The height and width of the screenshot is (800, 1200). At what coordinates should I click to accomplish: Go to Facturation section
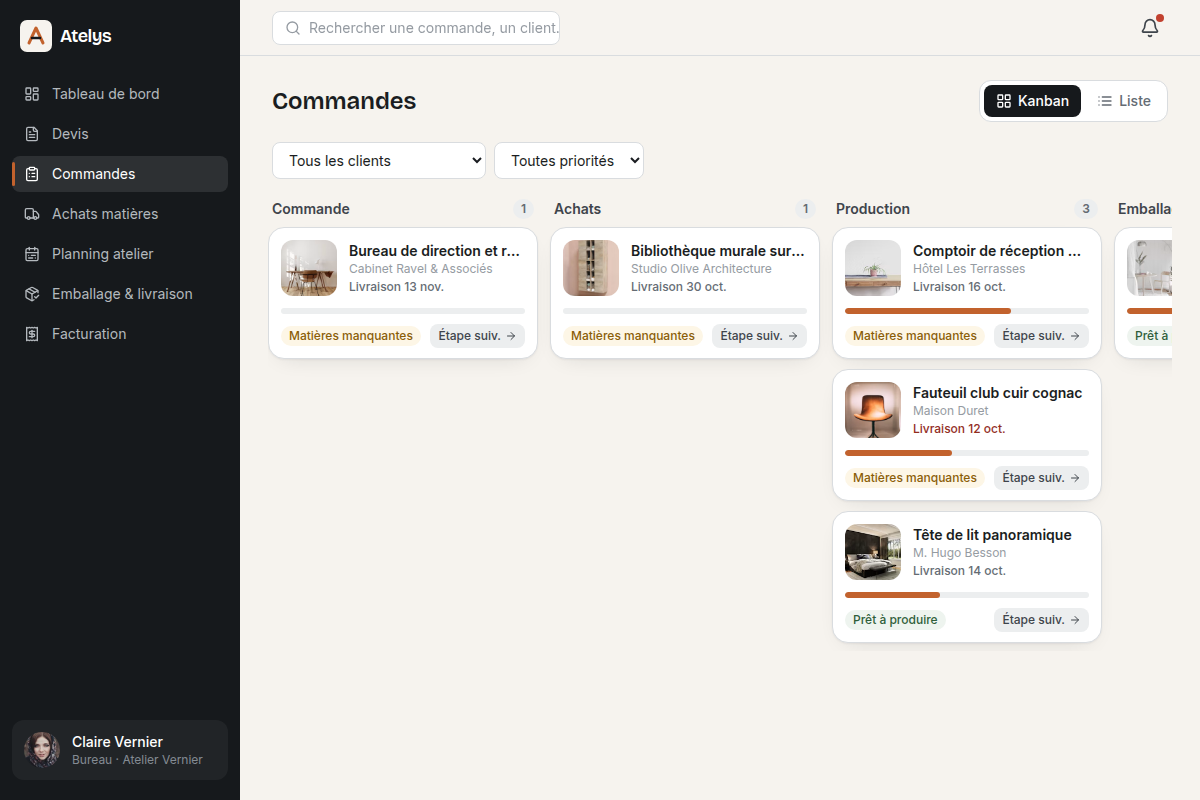(x=120, y=334)
